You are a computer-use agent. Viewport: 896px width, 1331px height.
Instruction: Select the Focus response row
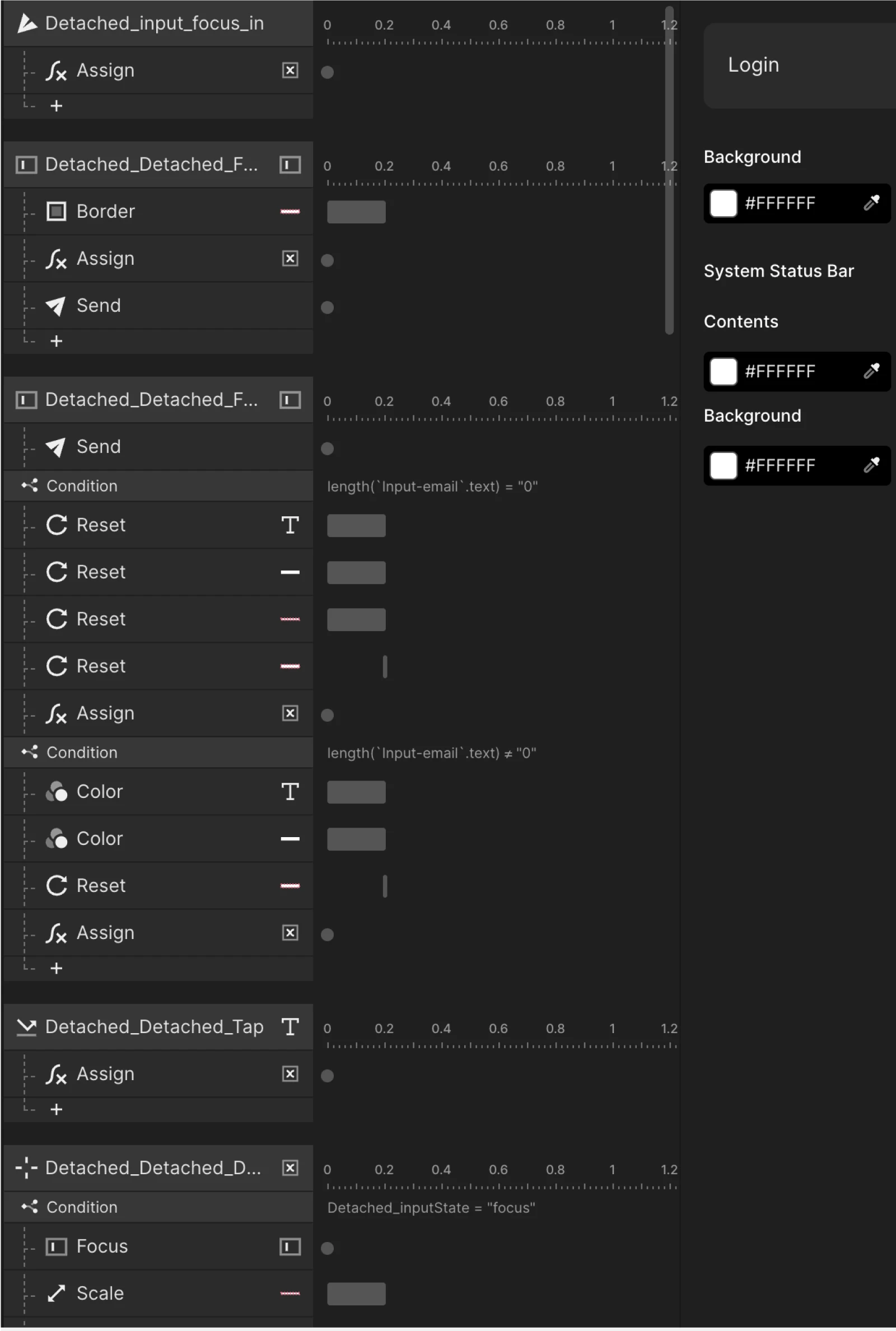click(x=158, y=1246)
